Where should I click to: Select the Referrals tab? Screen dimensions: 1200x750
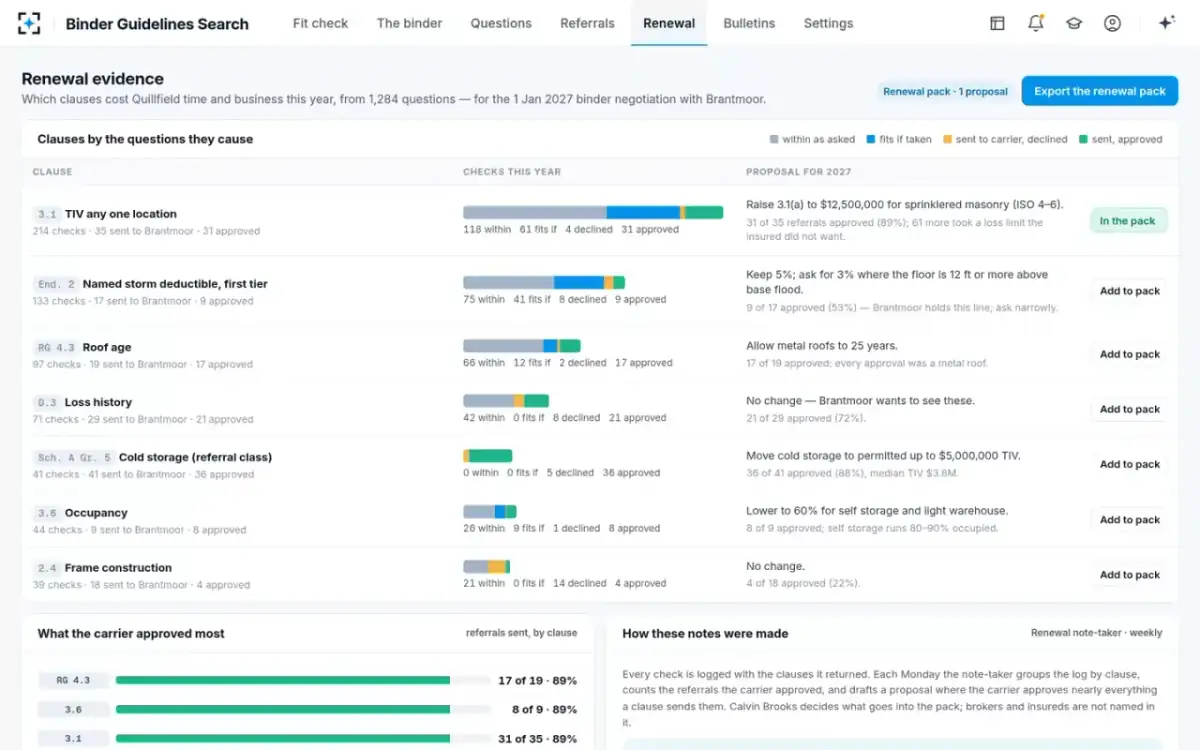[x=587, y=23]
